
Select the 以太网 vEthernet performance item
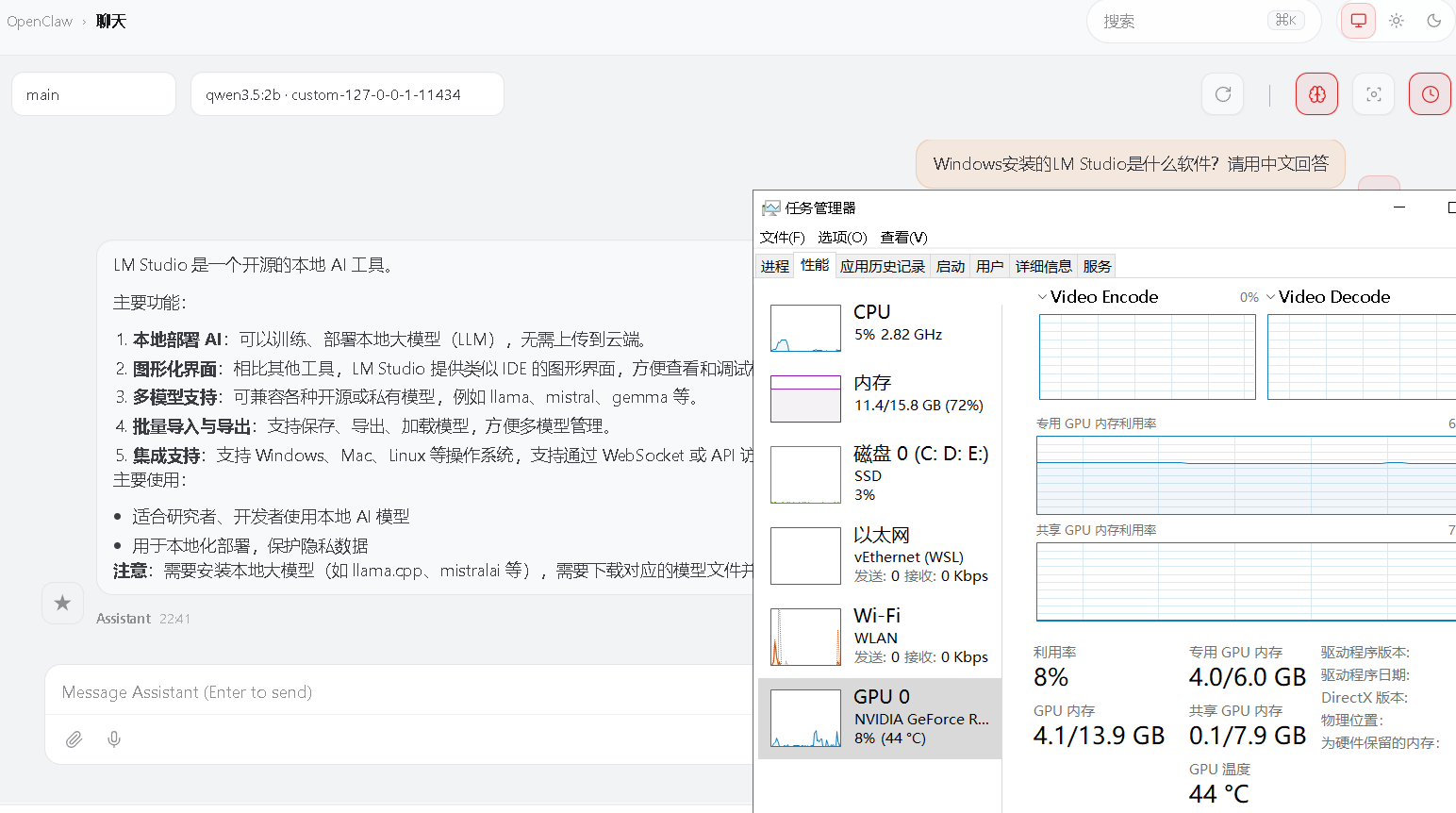click(880, 555)
